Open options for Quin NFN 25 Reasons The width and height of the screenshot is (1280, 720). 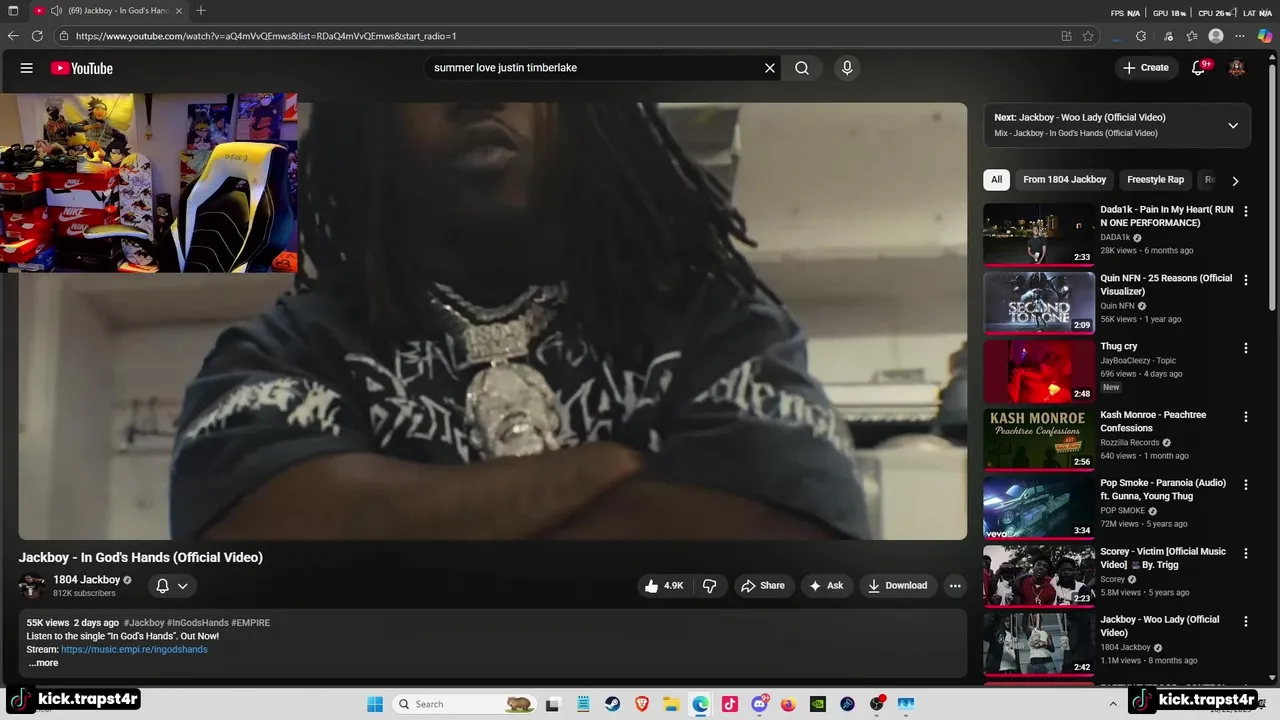point(1246,280)
